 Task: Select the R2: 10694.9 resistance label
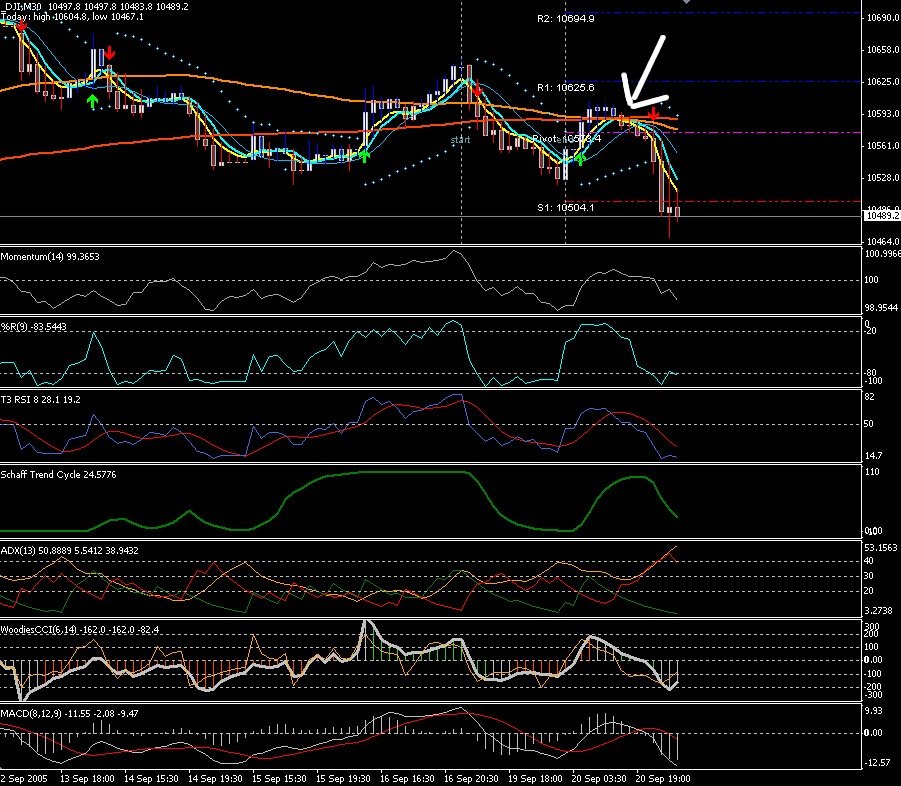565,18
